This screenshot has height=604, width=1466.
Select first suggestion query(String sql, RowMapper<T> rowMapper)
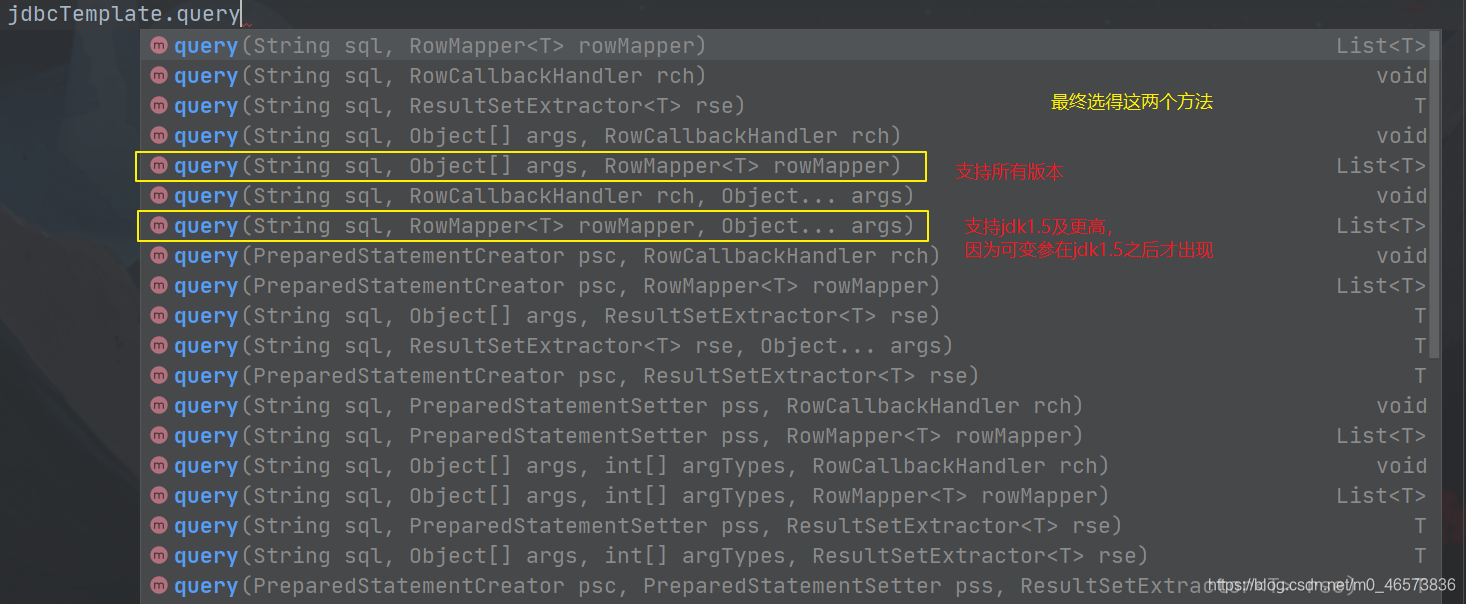pos(784,46)
